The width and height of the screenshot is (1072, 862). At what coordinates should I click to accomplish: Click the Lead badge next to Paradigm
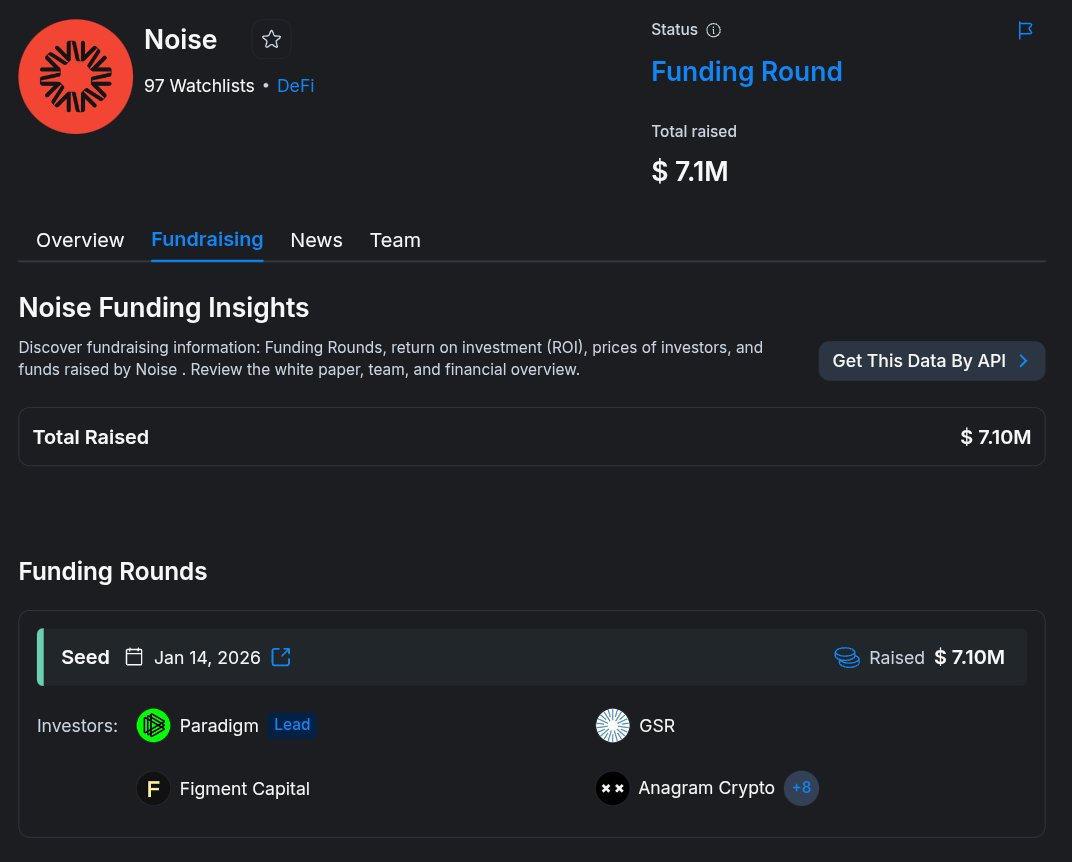click(292, 725)
